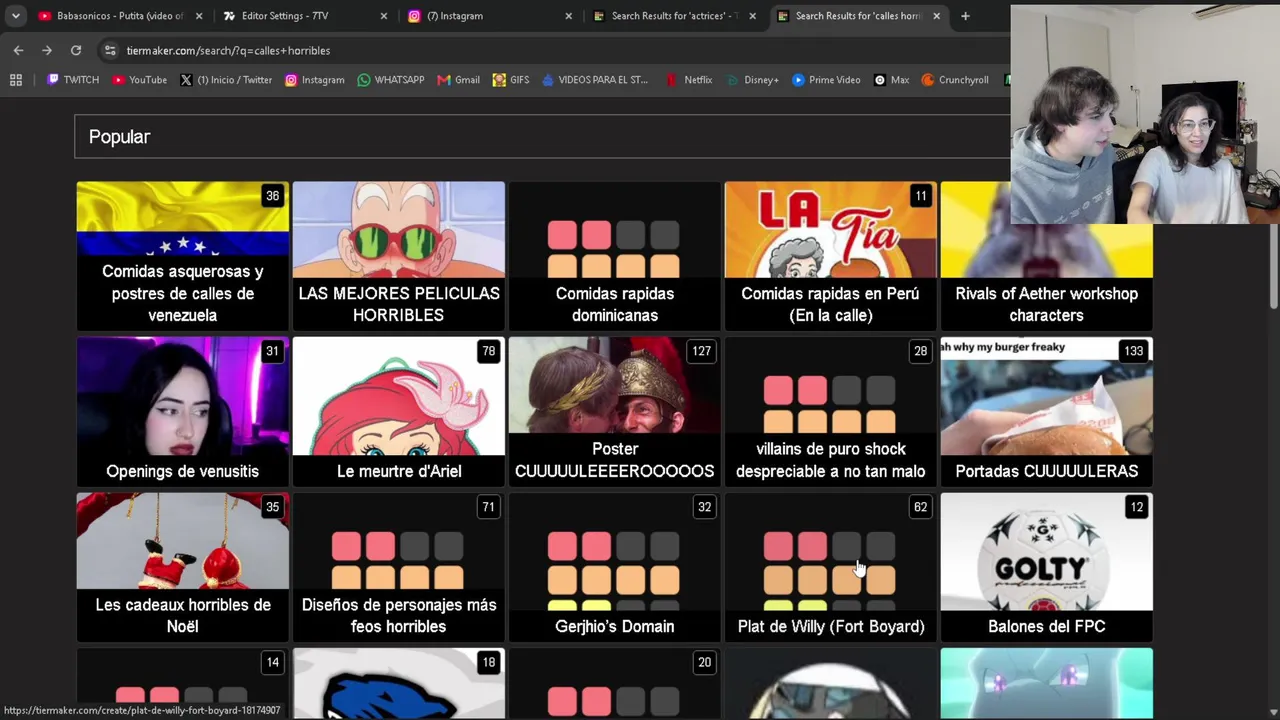Open 'Openings de venusitis' tier list
The height and width of the screenshot is (720, 1280).
click(182, 411)
